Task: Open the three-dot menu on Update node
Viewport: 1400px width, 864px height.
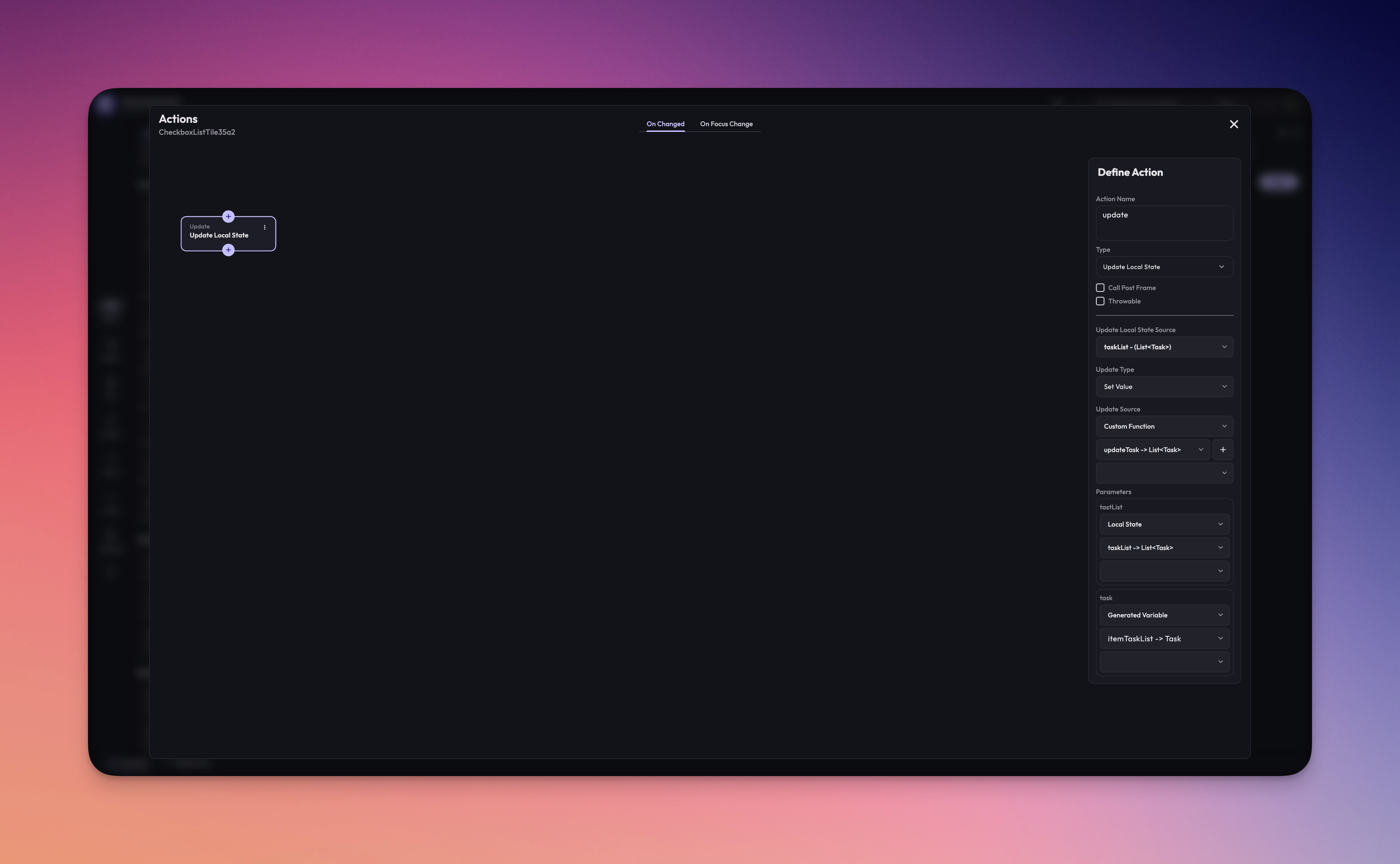Action: click(265, 227)
